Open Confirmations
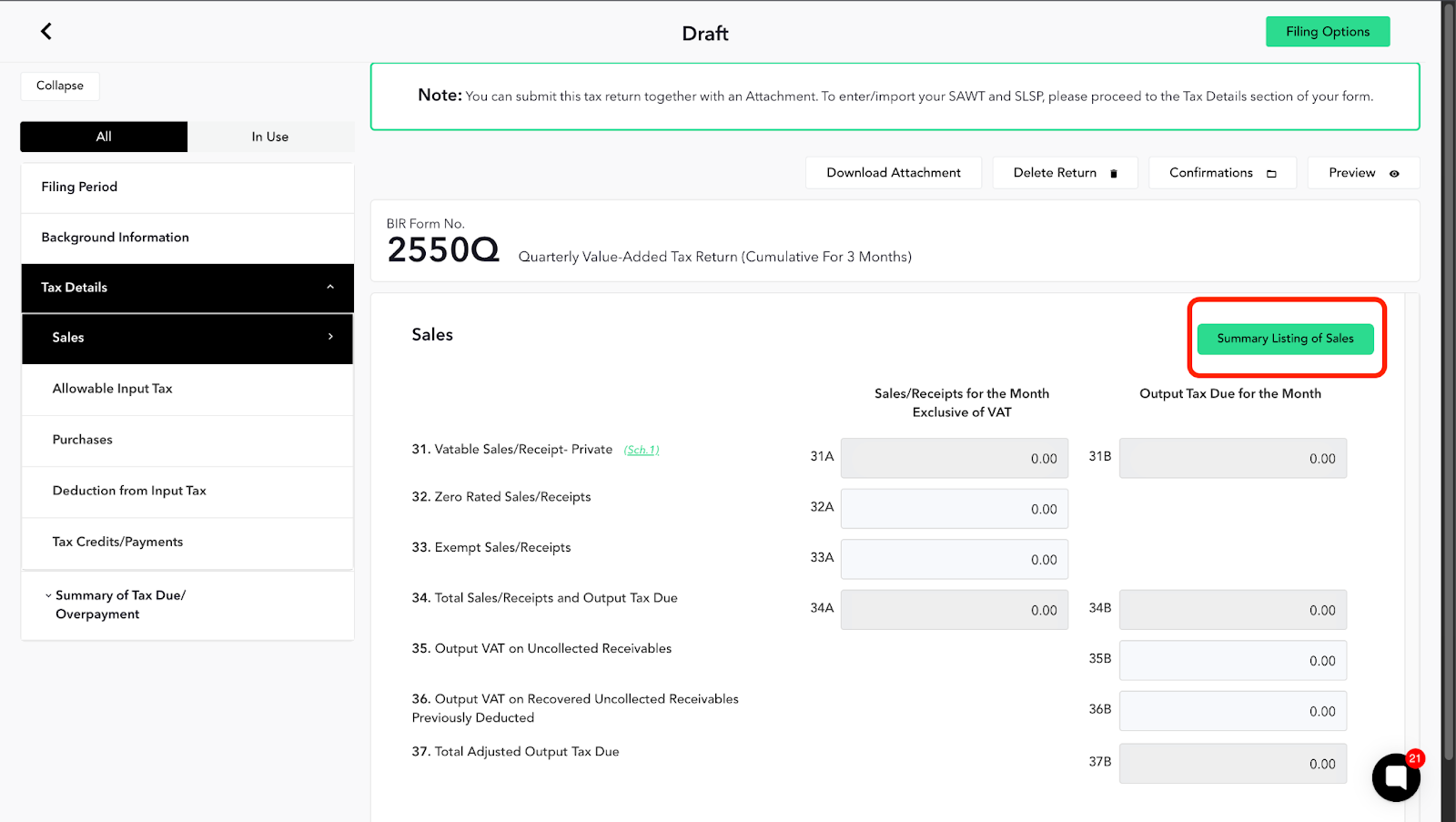 coord(1222,173)
